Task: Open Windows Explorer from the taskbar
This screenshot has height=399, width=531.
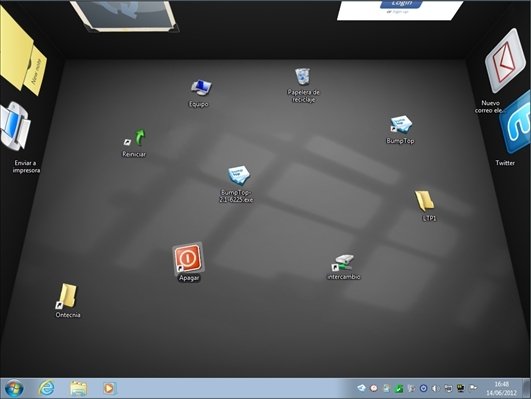Action: (79, 388)
